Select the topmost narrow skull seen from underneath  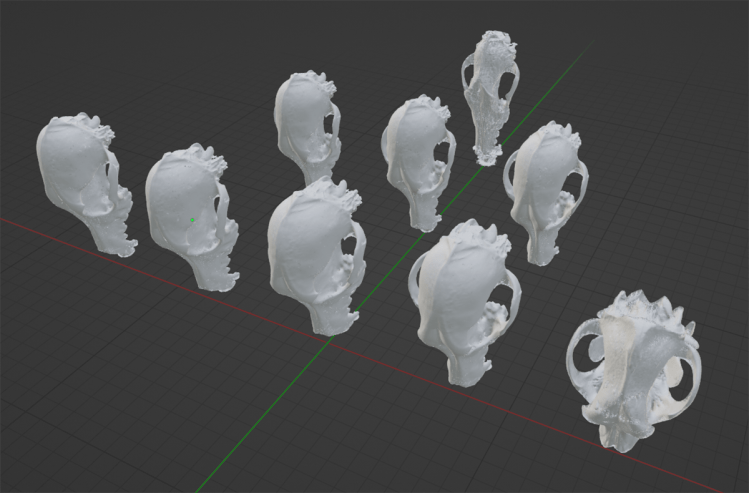(490, 90)
